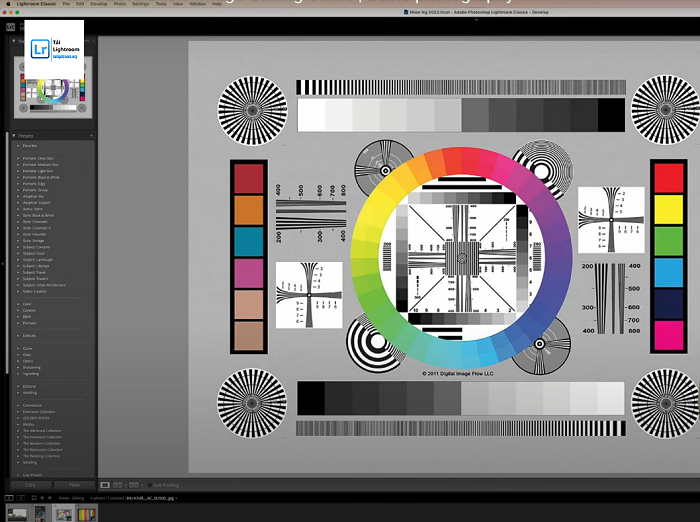This screenshot has height=522, width=700.
Task: Click the Lightroom logo at top left
Action: point(40,46)
